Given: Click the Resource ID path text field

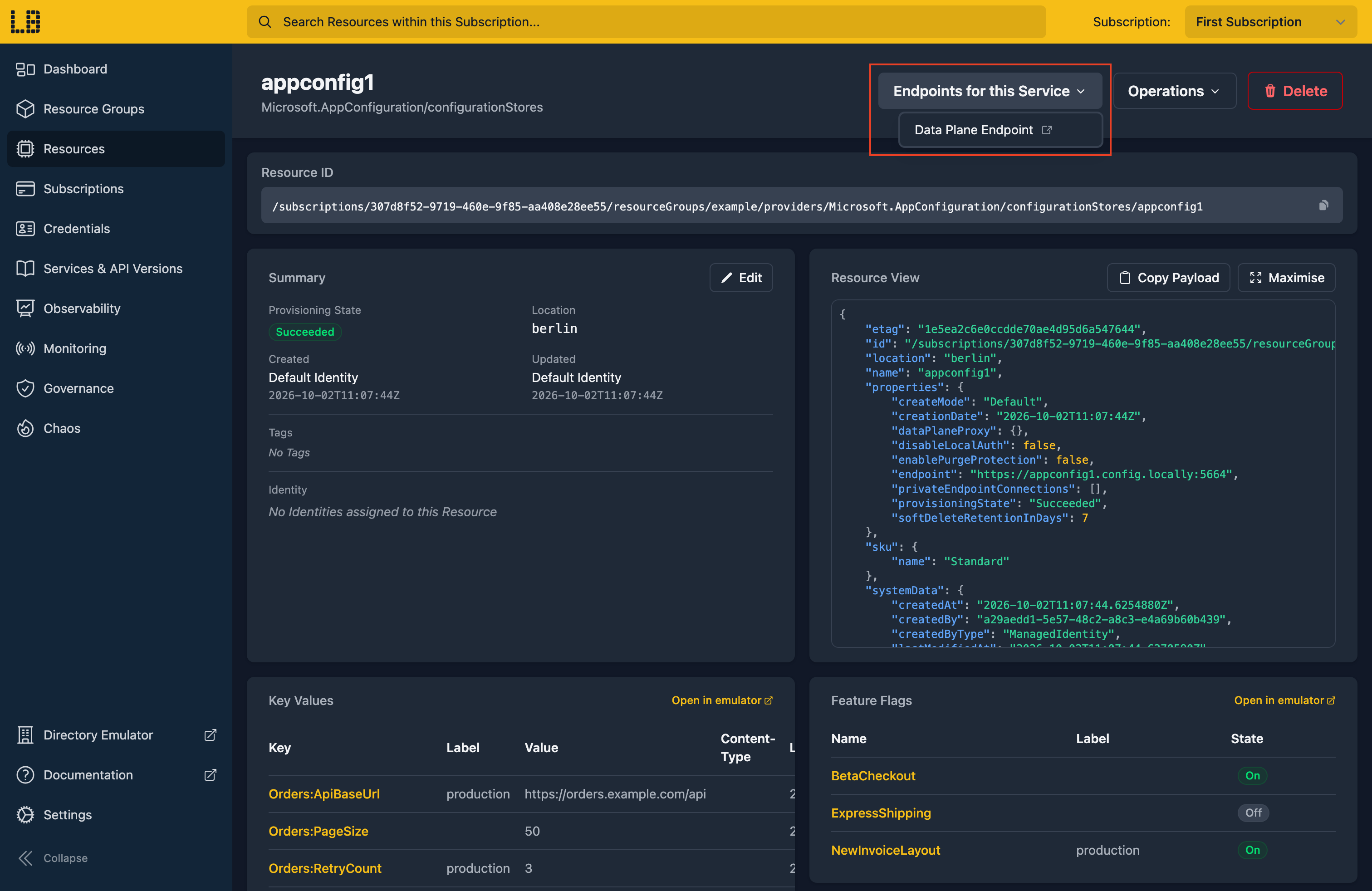Looking at the screenshot, I should tap(802, 205).
